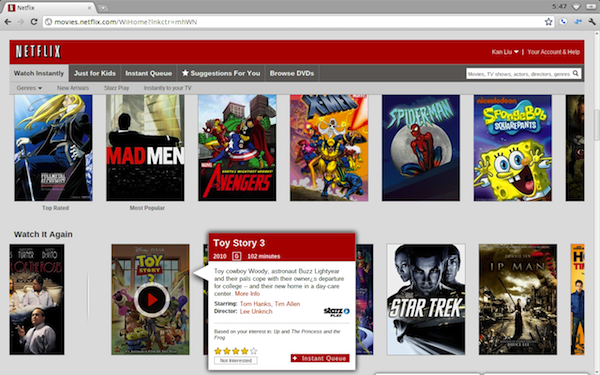Switch to the Just for Kids tab
Viewport: 600px width, 375px height.
(95, 73)
